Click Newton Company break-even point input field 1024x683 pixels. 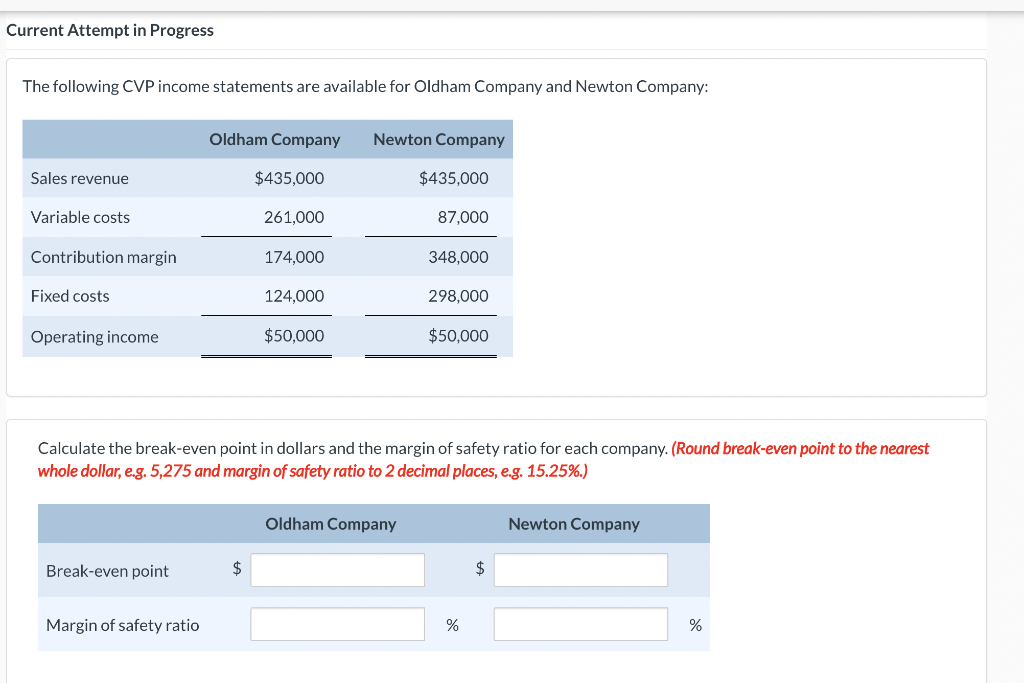point(581,570)
